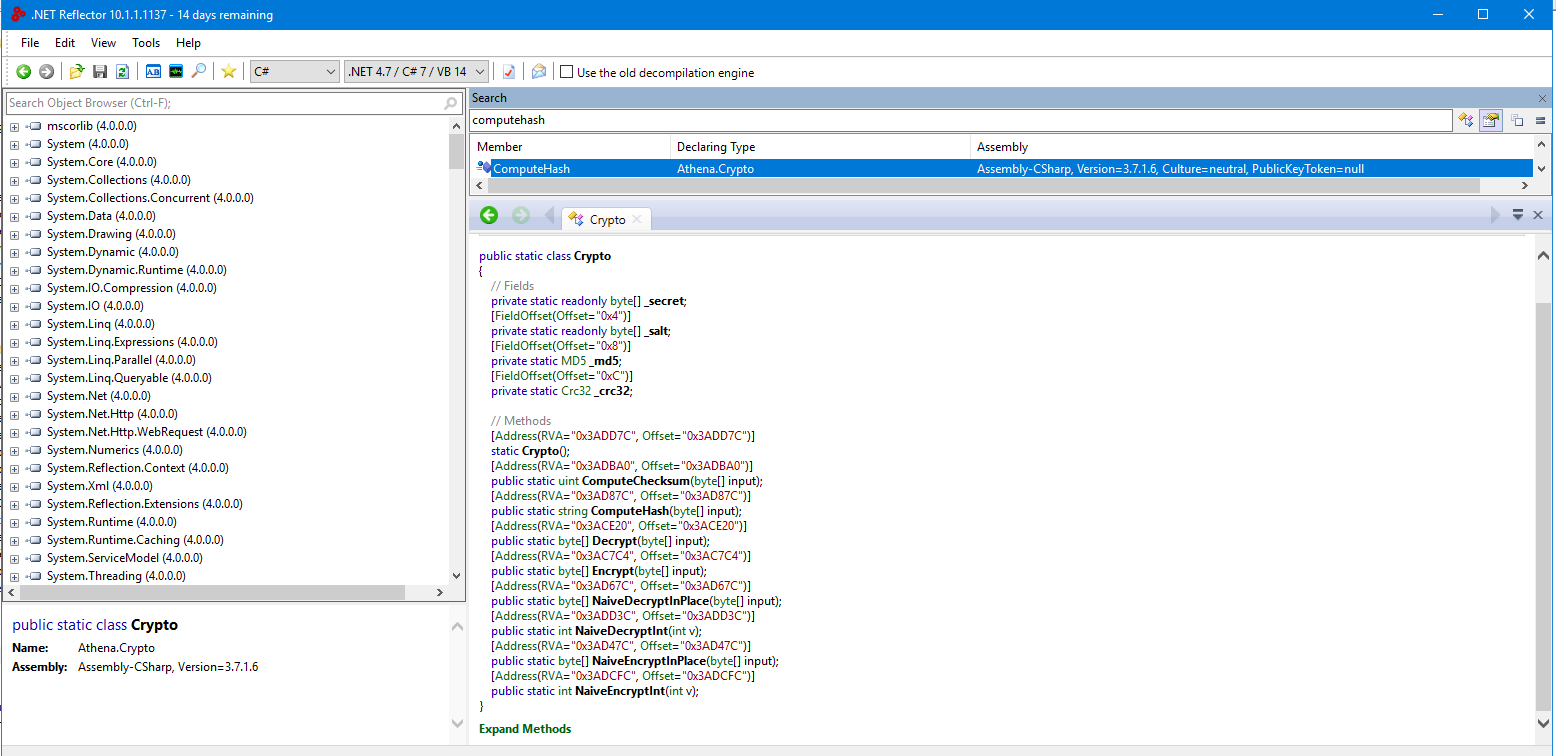Click the ComputeHash member result icon
This screenshot has height=756, width=1556.
484,168
